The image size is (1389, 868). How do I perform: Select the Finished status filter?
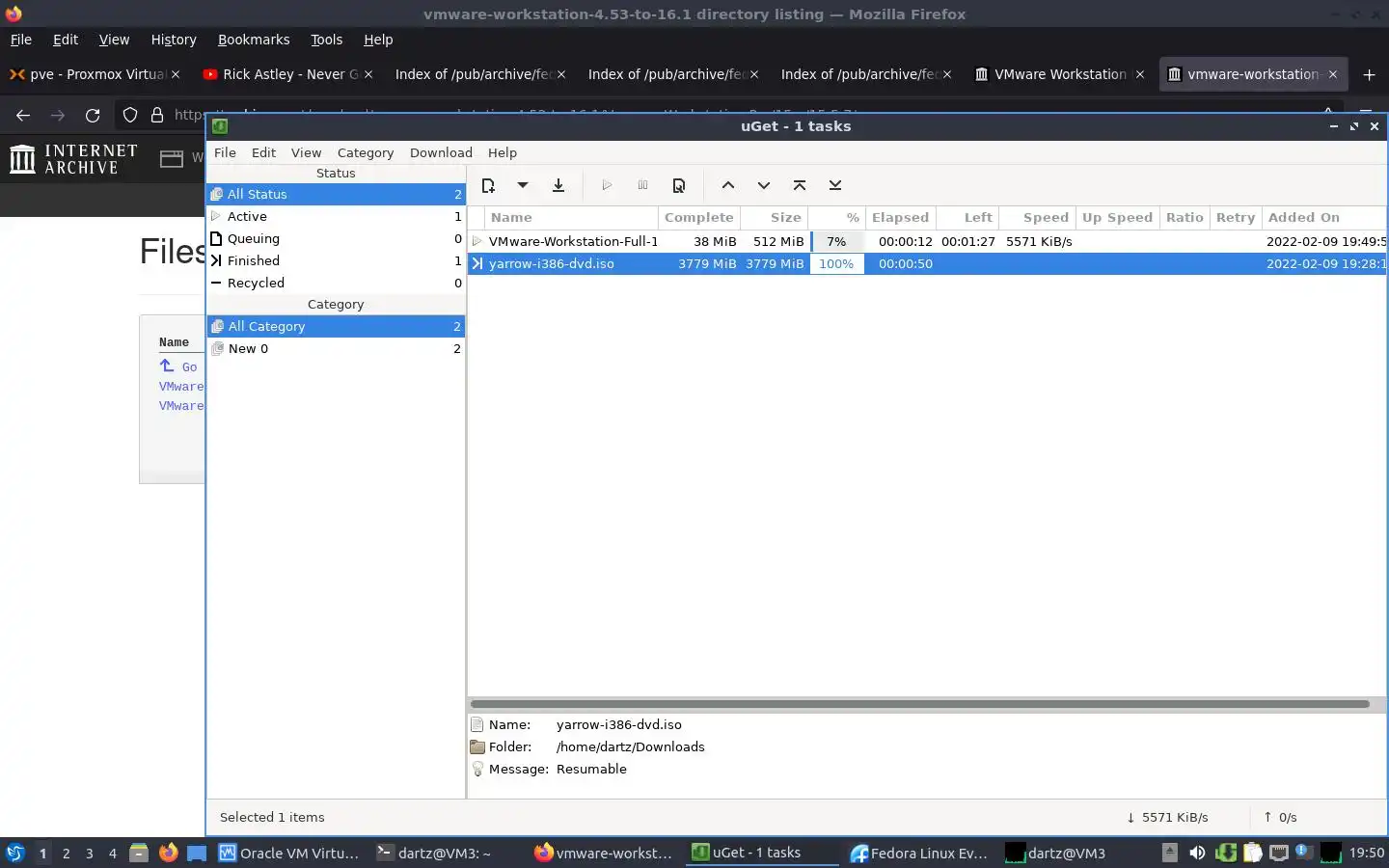[x=336, y=260]
